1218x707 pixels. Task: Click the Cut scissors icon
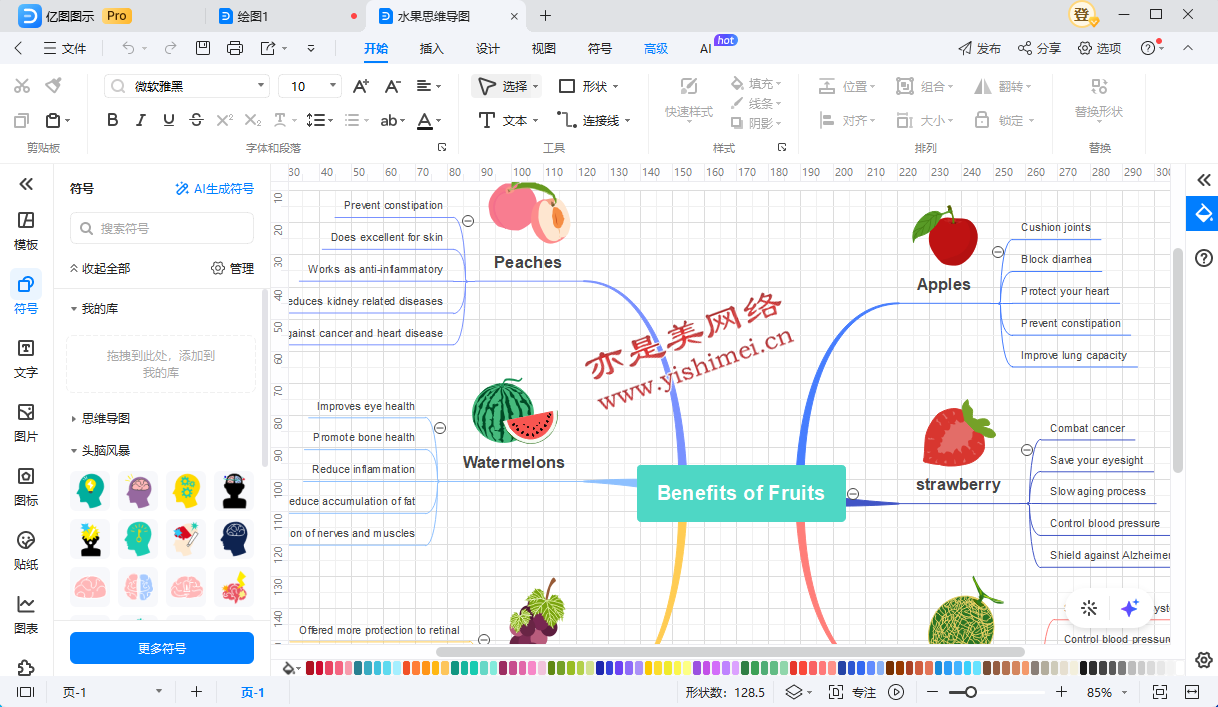coord(22,86)
